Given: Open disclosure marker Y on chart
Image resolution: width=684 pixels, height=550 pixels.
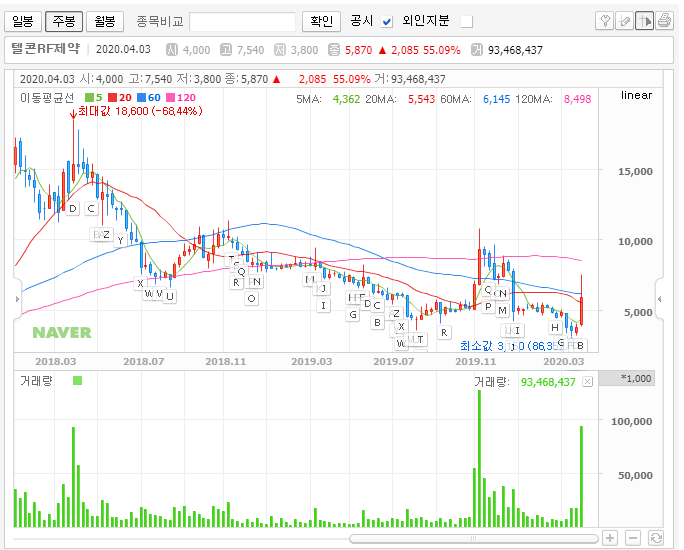Looking at the screenshot, I should coord(120,240).
